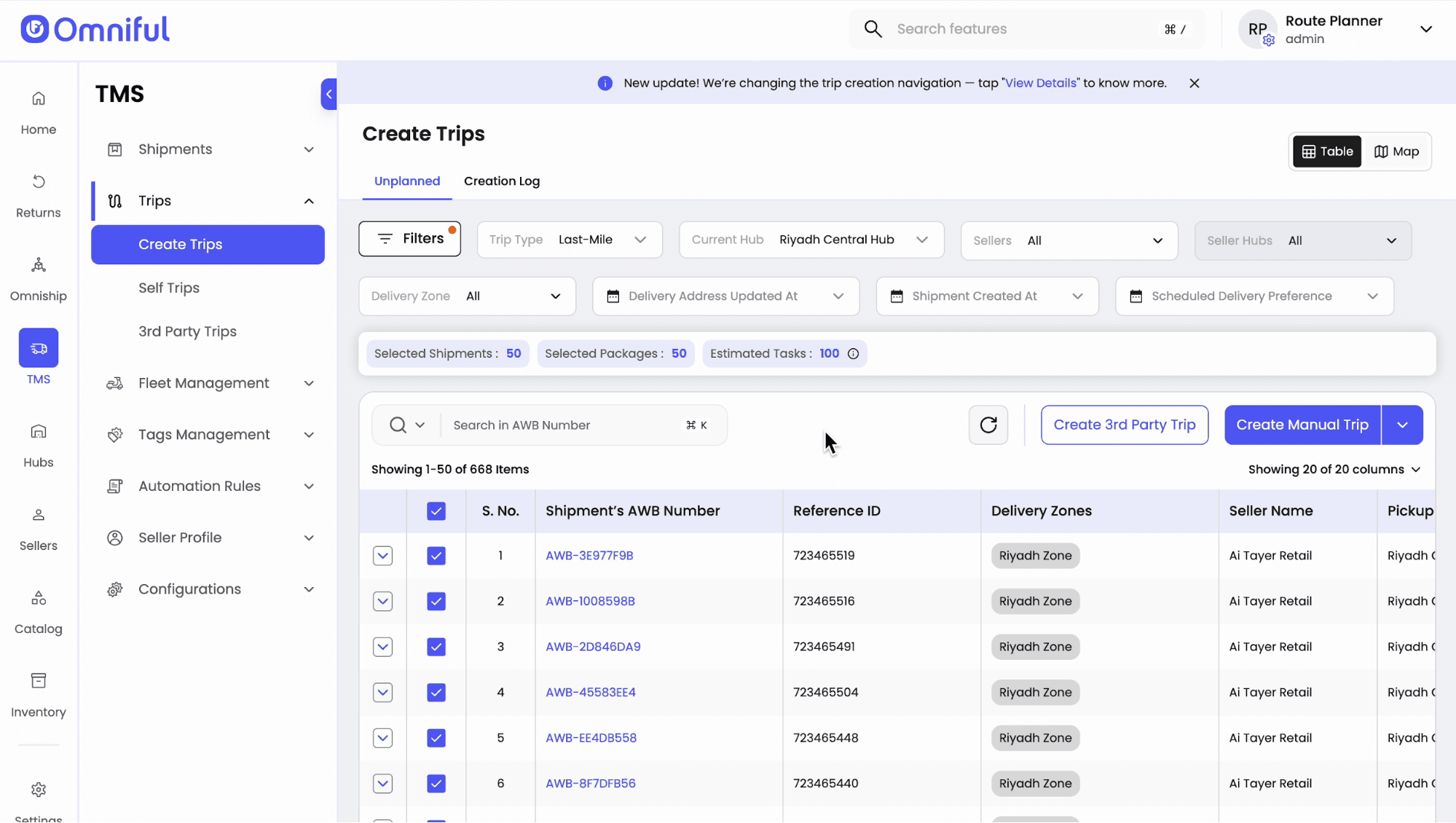The image size is (1456, 823).
Task: Dismiss the update notification banner
Action: click(x=1194, y=84)
